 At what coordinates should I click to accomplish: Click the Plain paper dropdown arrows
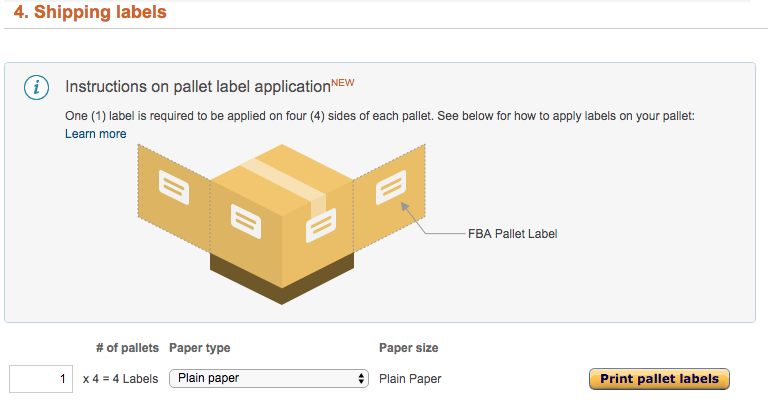tap(361, 378)
